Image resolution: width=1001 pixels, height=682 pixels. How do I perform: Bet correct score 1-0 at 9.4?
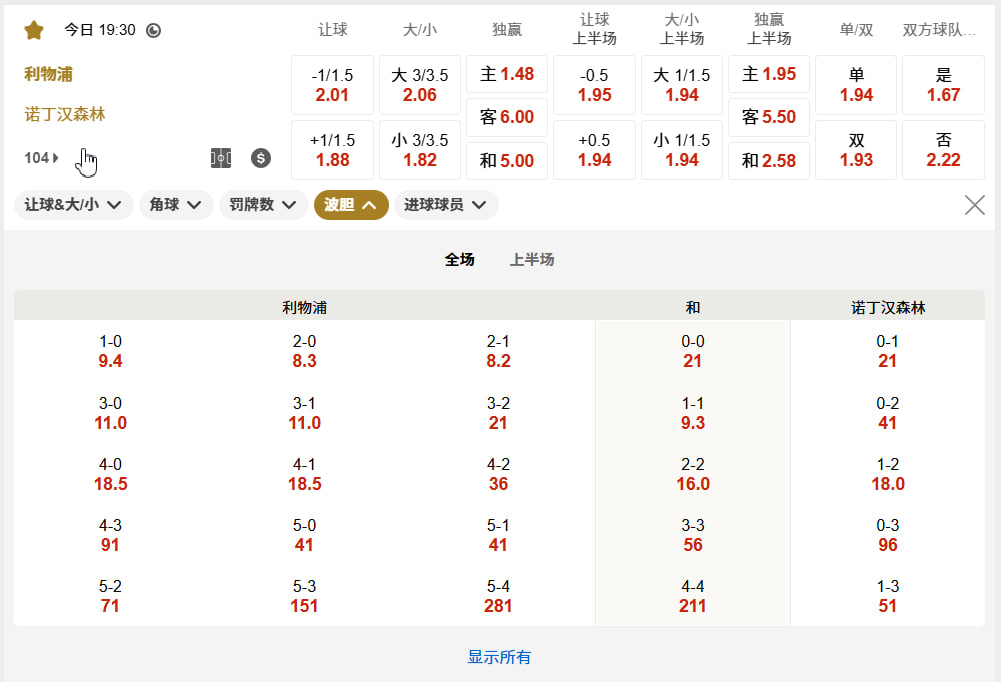110,351
